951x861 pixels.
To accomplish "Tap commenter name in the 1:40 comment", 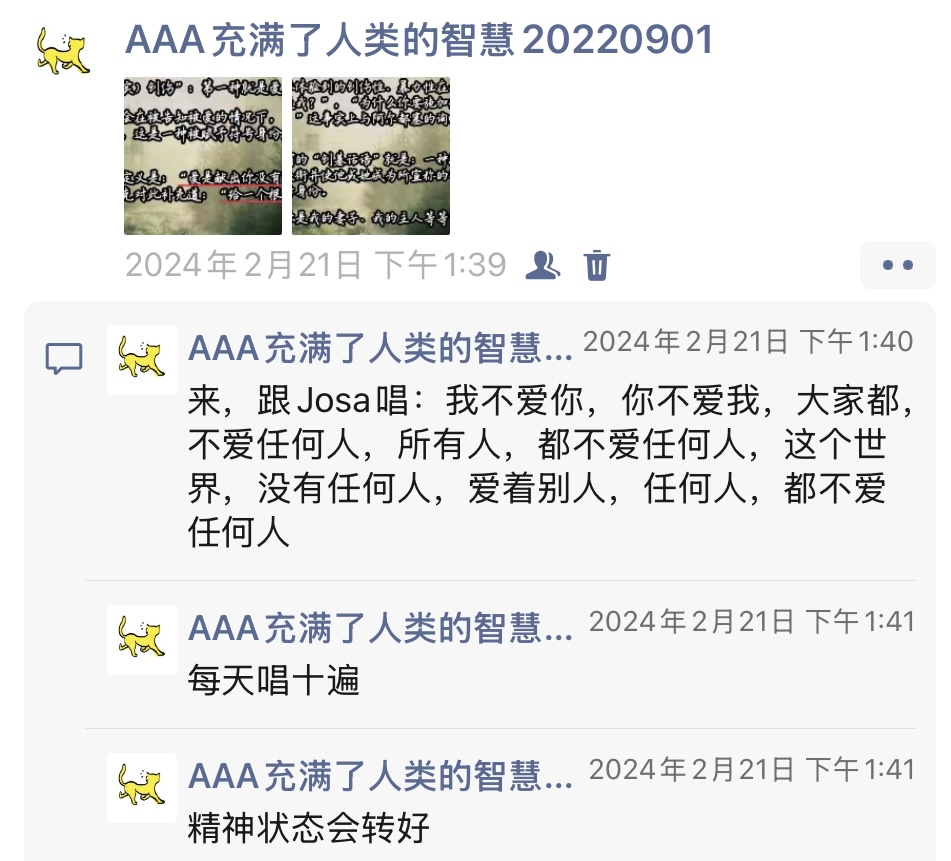I will [x=380, y=349].
